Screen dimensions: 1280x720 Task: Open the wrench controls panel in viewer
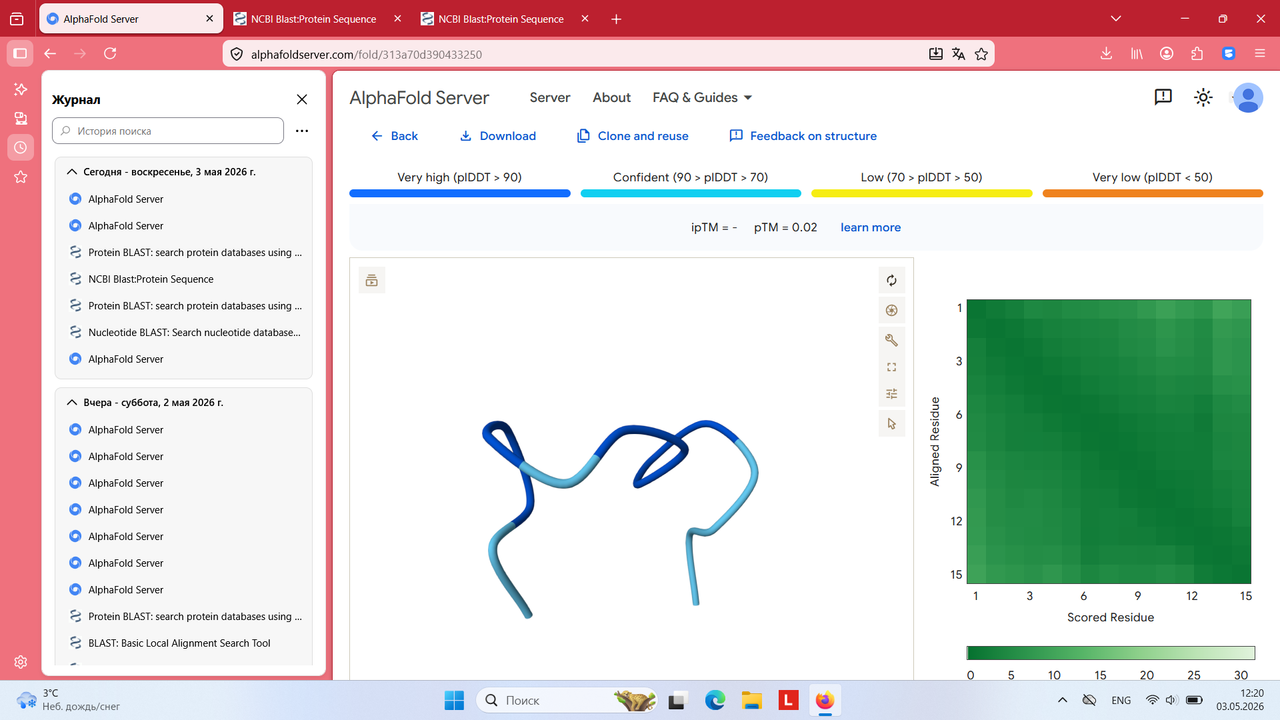point(892,340)
